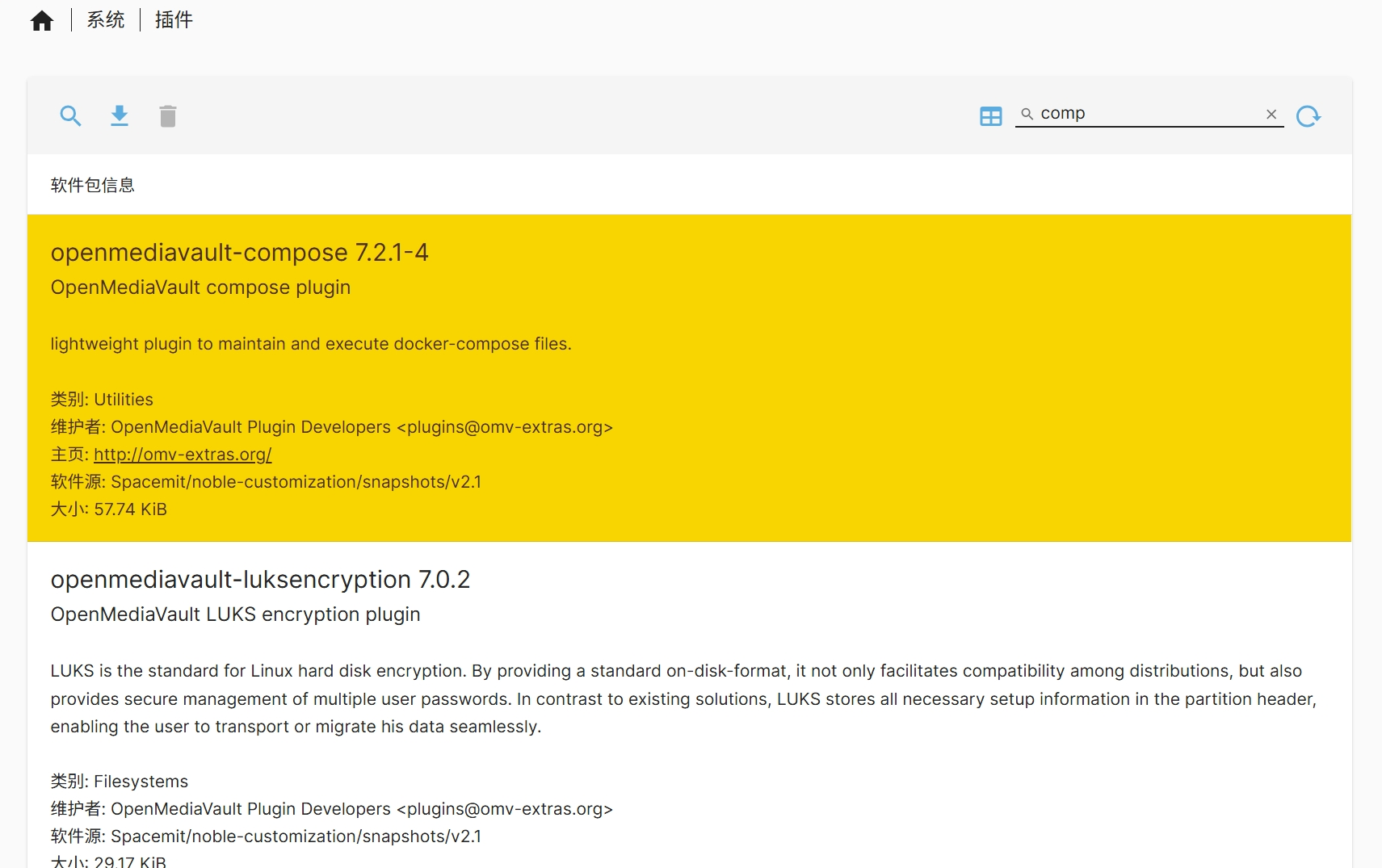
Task: Select the openmediavault-luksencryption 7.0.2 title
Action: click(x=260, y=580)
